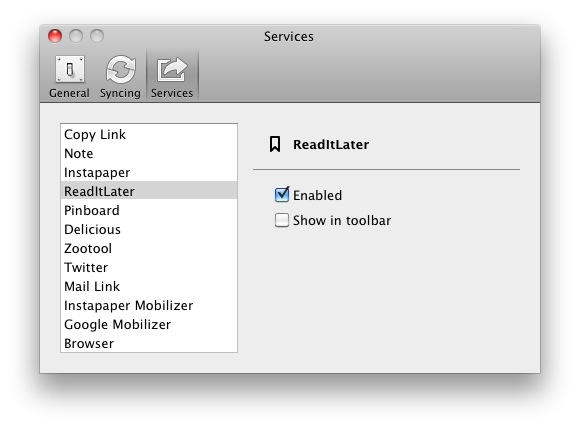Select the Services share arrow icon

click(172, 69)
